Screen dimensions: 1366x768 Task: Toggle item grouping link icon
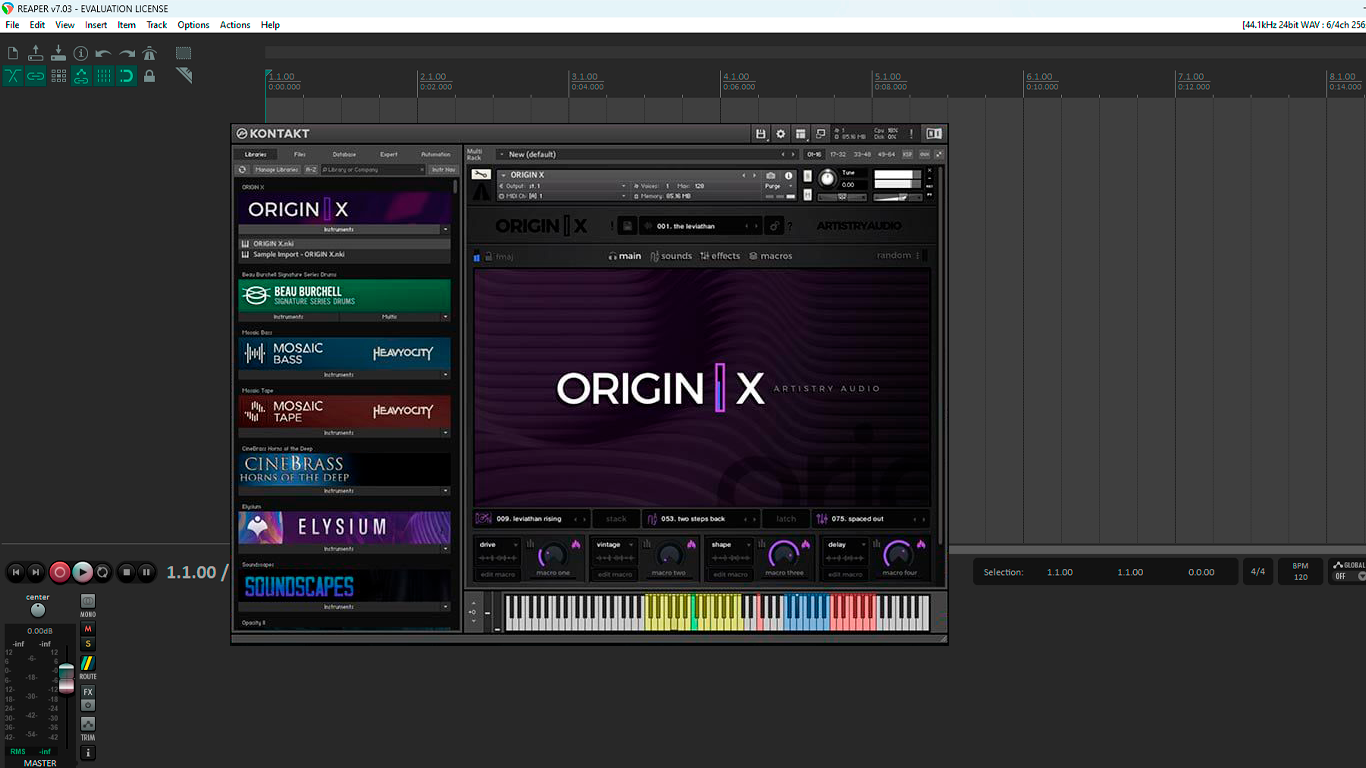click(36, 76)
